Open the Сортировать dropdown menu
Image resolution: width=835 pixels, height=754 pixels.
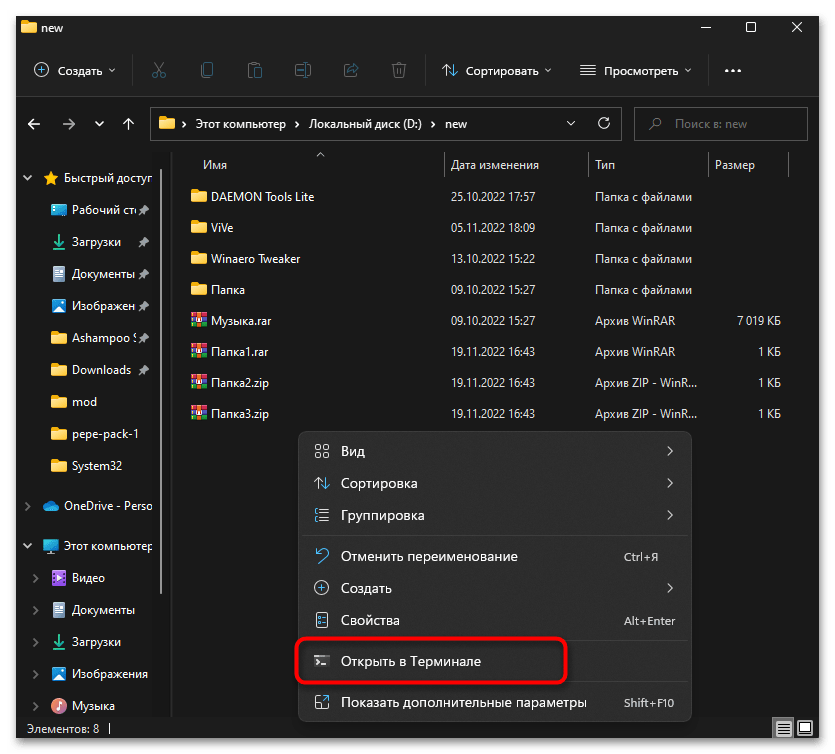[497, 70]
